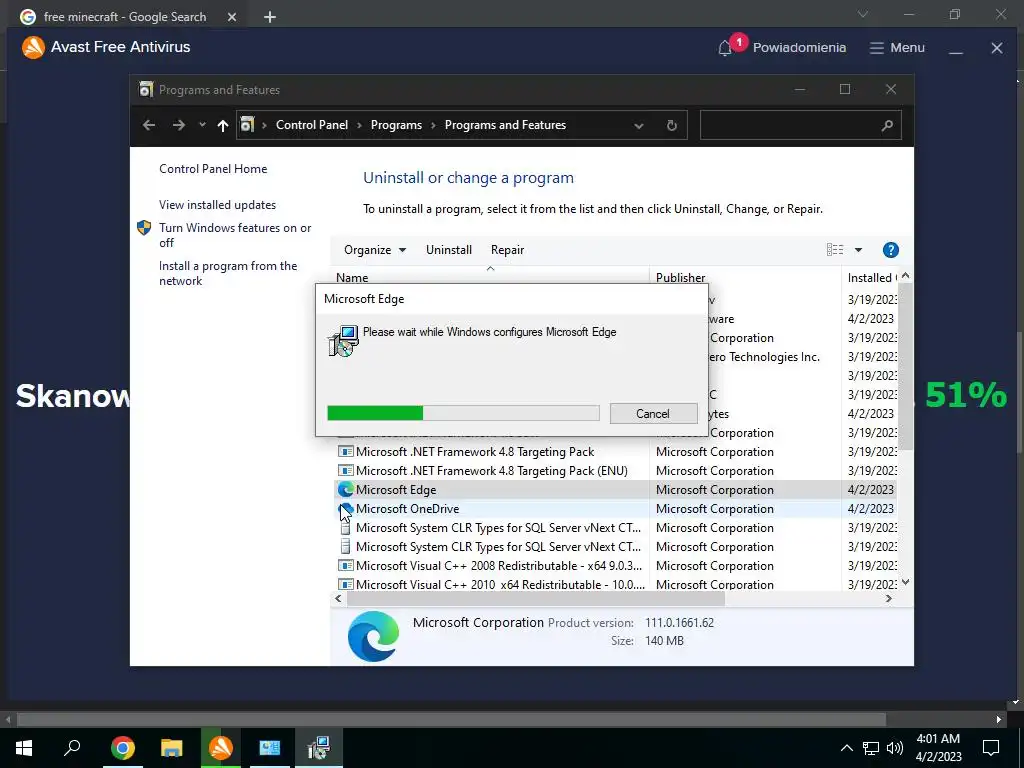The image size is (1024, 768).
Task: Open the taskbar clock and date
Action: pyautogui.click(x=938, y=748)
